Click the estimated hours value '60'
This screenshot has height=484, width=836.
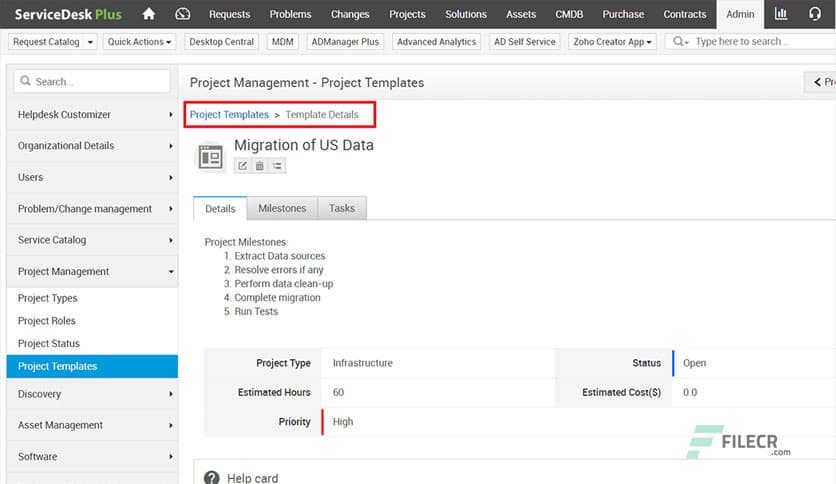pyautogui.click(x=338, y=392)
